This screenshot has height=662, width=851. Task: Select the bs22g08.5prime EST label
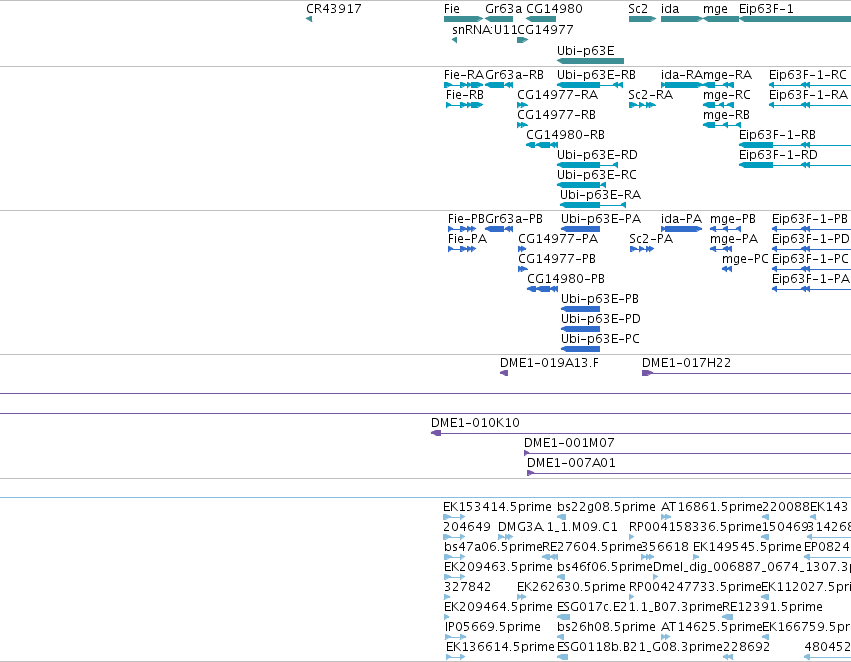(606, 507)
